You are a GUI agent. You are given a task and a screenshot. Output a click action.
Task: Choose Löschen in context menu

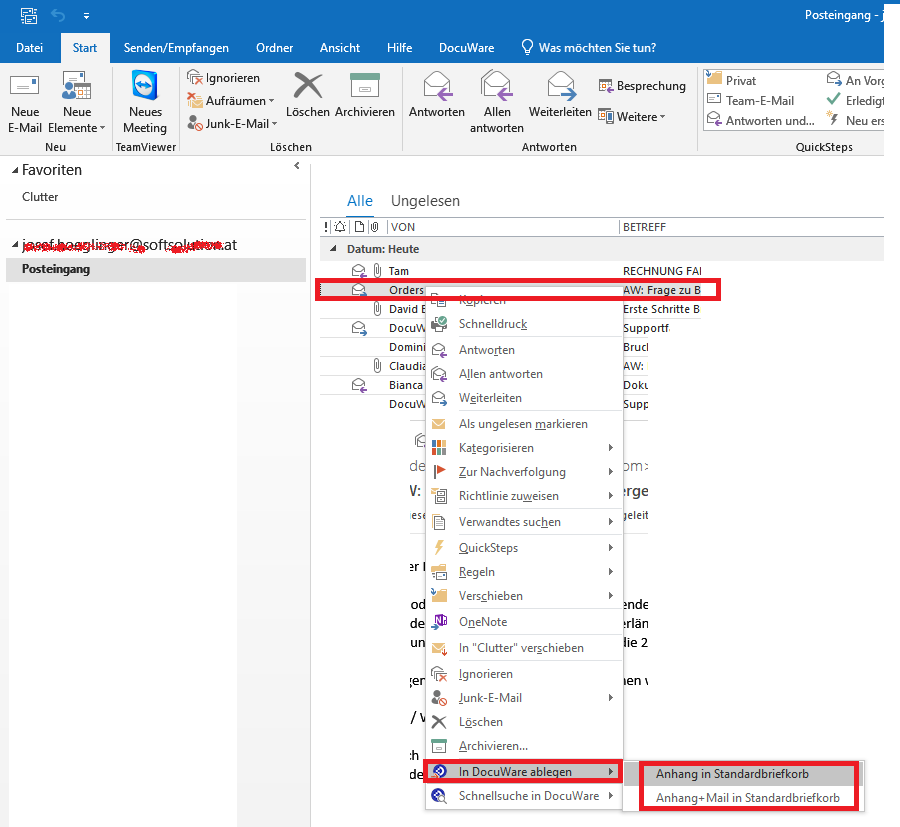(524, 723)
